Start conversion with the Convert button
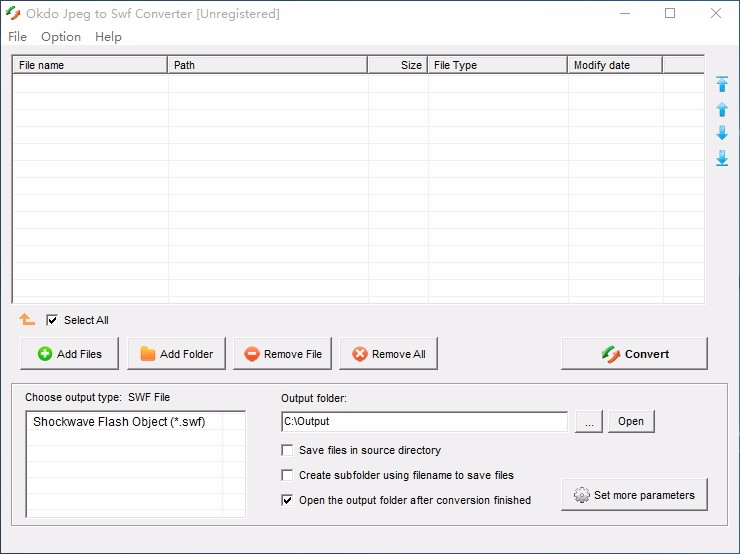 (634, 353)
